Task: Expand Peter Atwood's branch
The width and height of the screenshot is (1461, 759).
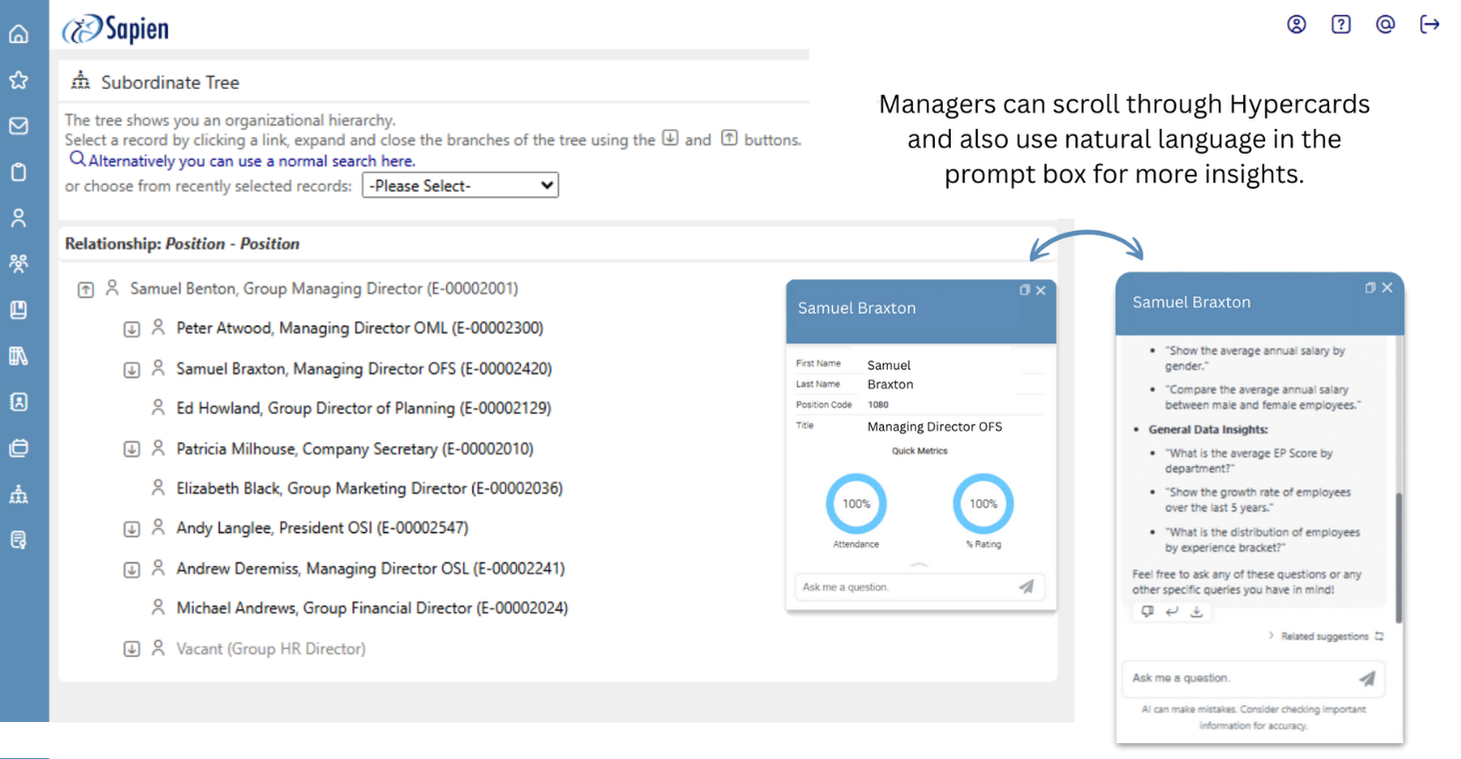Action: 131,329
